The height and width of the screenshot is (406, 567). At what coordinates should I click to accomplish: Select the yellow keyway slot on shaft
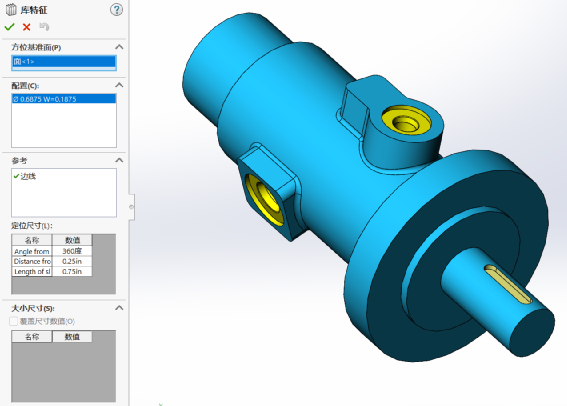pyautogui.click(x=508, y=284)
